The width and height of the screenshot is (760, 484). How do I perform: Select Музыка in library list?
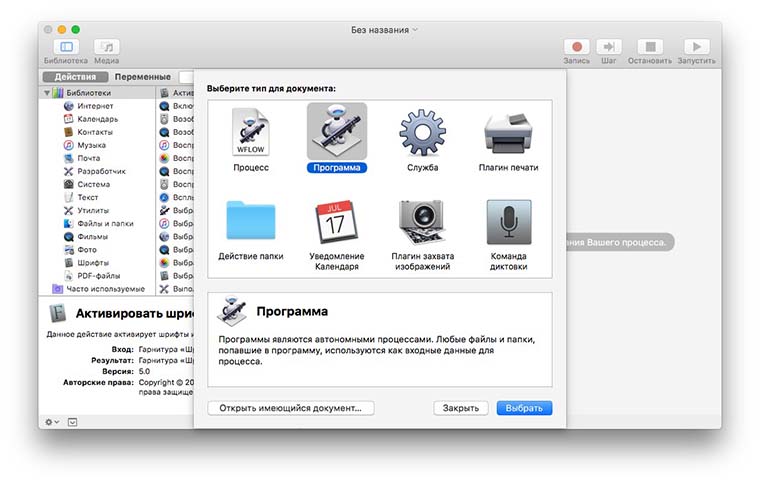coord(91,145)
